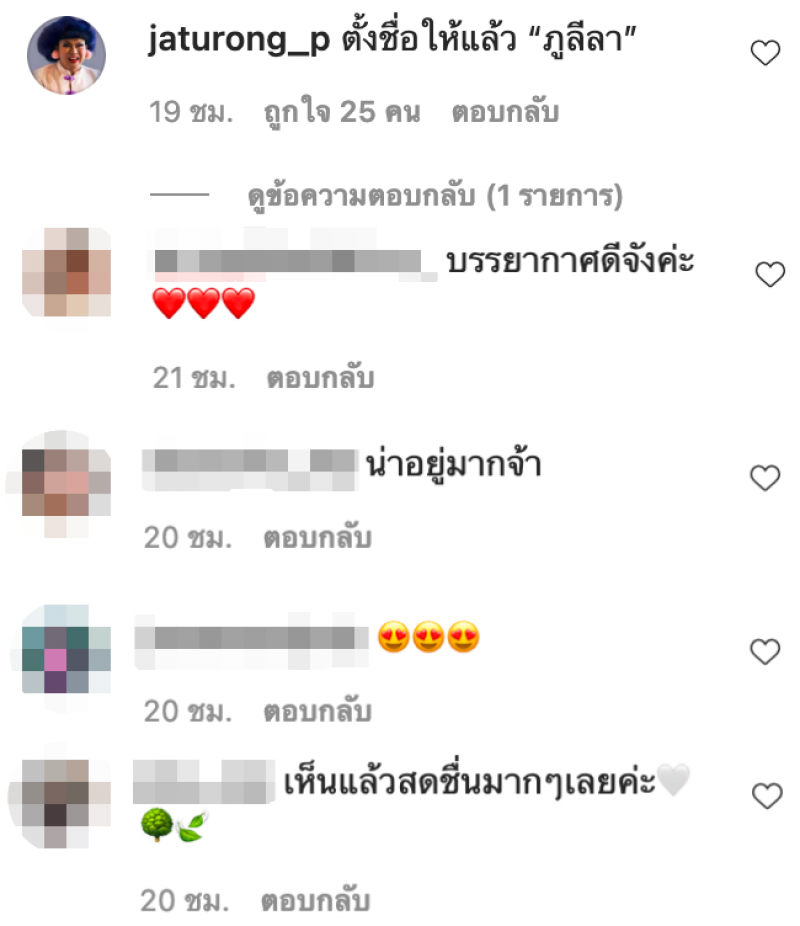Reply to the 21 ชม. comment
The height and width of the screenshot is (926, 800).
click(321, 378)
